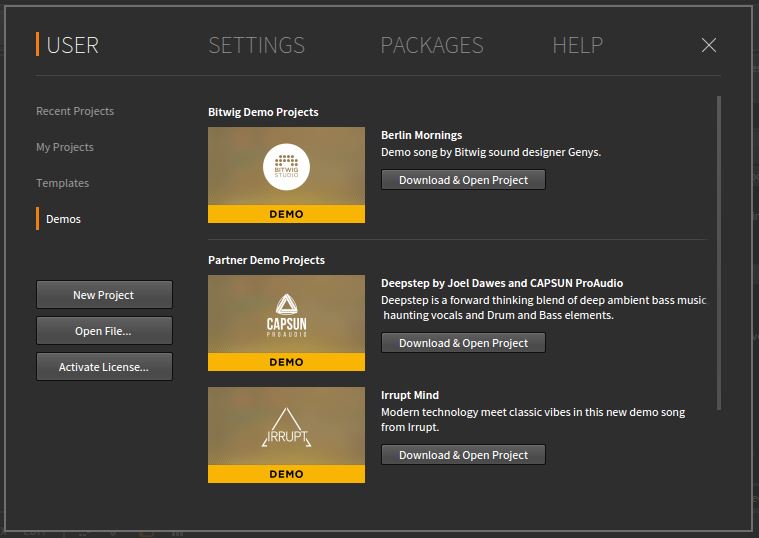Click the New Project button
Image resolution: width=759 pixels, height=538 pixels.
tap(104, 295)
